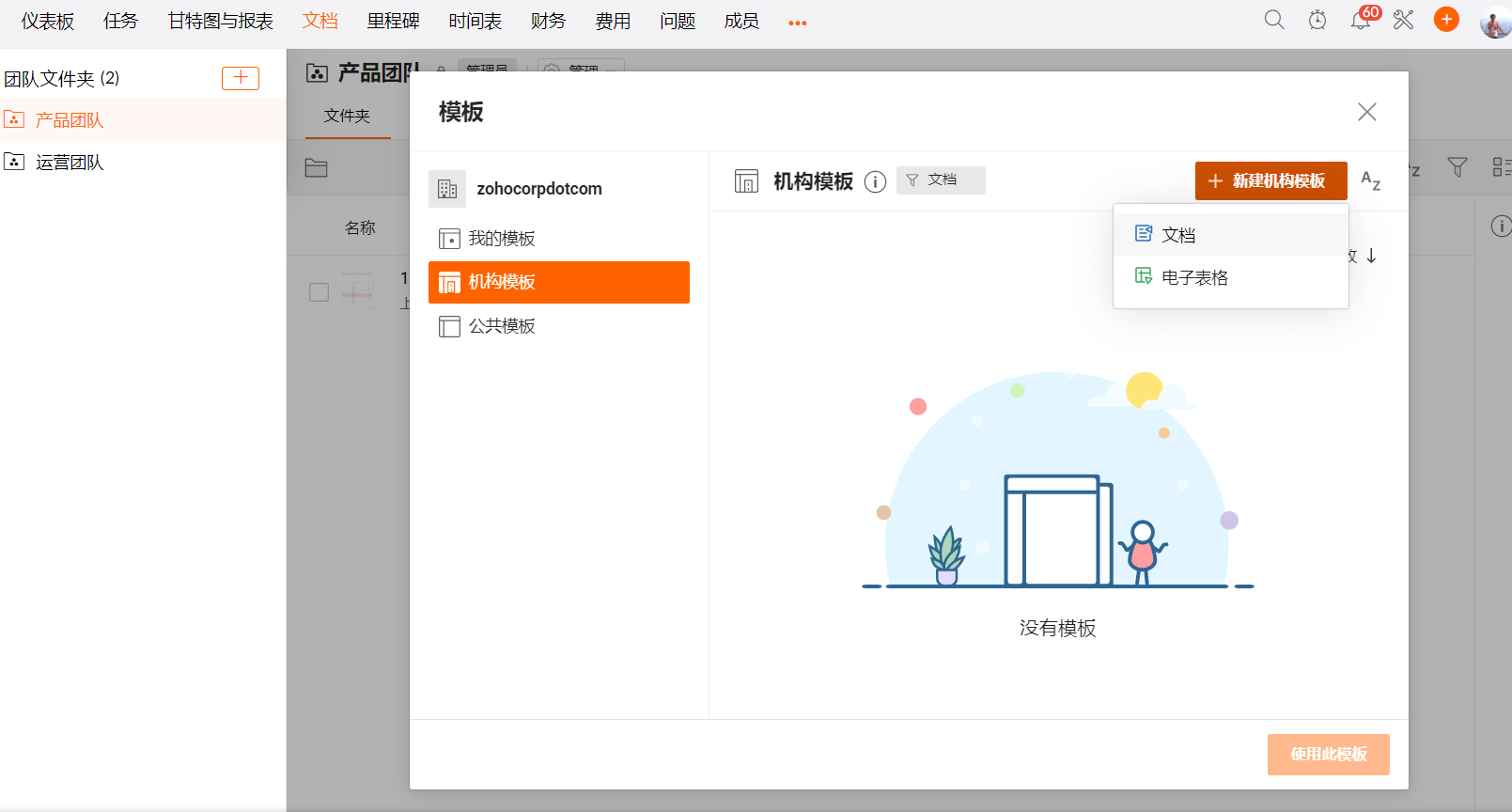Screen dimensions: 1512x812
Task: Open 运营团队 team folder
Action: [70, 163]
